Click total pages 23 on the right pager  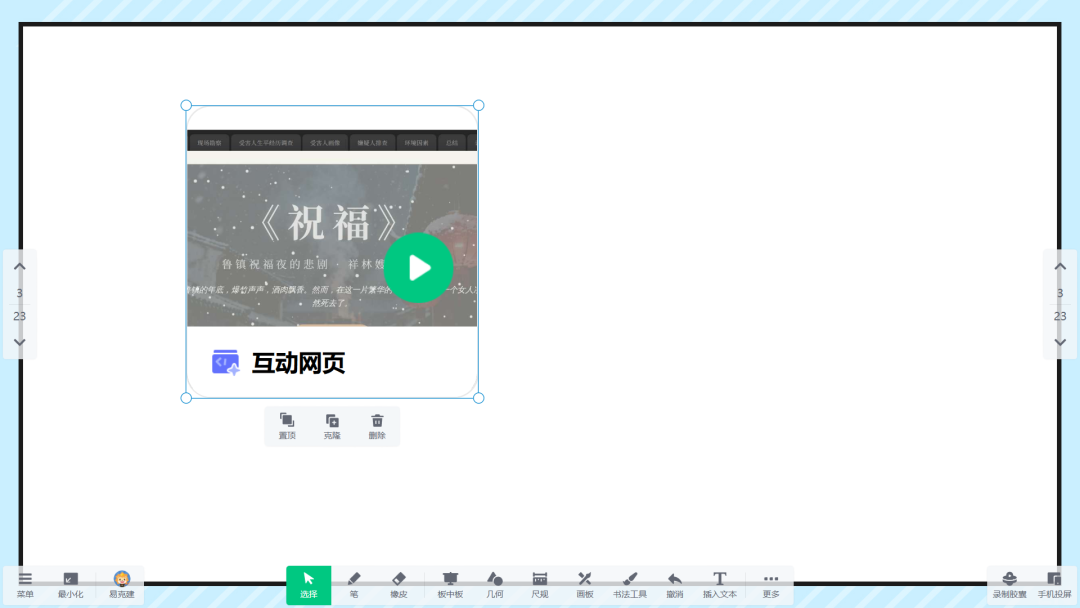point(1060,316)
